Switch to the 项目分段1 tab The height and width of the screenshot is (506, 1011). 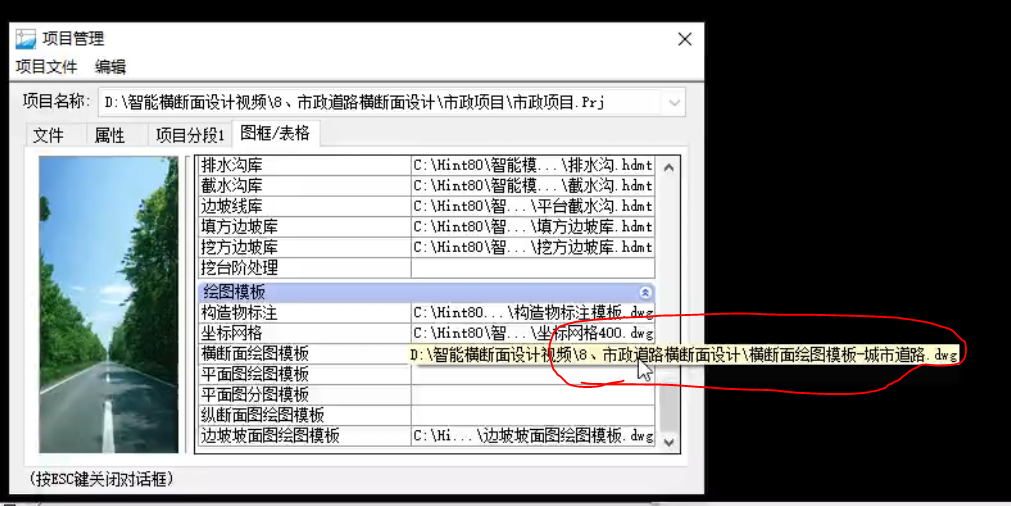point(189,135)
